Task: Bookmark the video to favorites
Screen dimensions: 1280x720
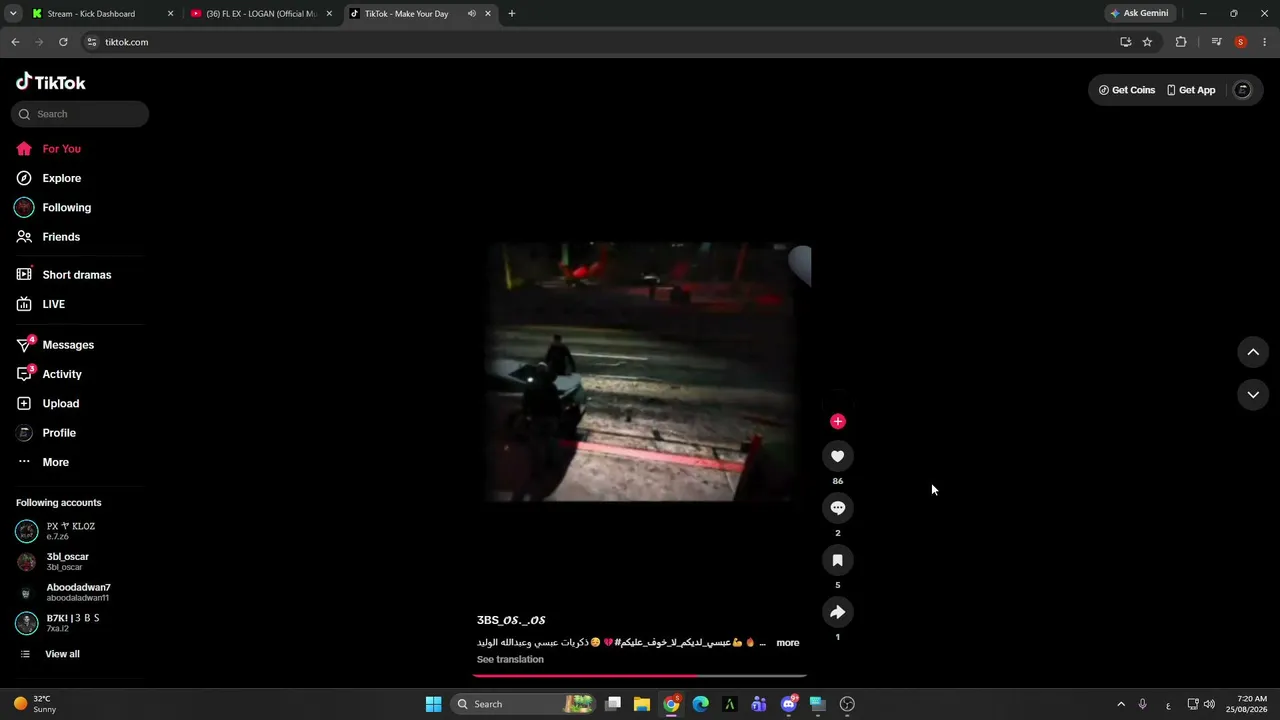Action: (838, 560)
